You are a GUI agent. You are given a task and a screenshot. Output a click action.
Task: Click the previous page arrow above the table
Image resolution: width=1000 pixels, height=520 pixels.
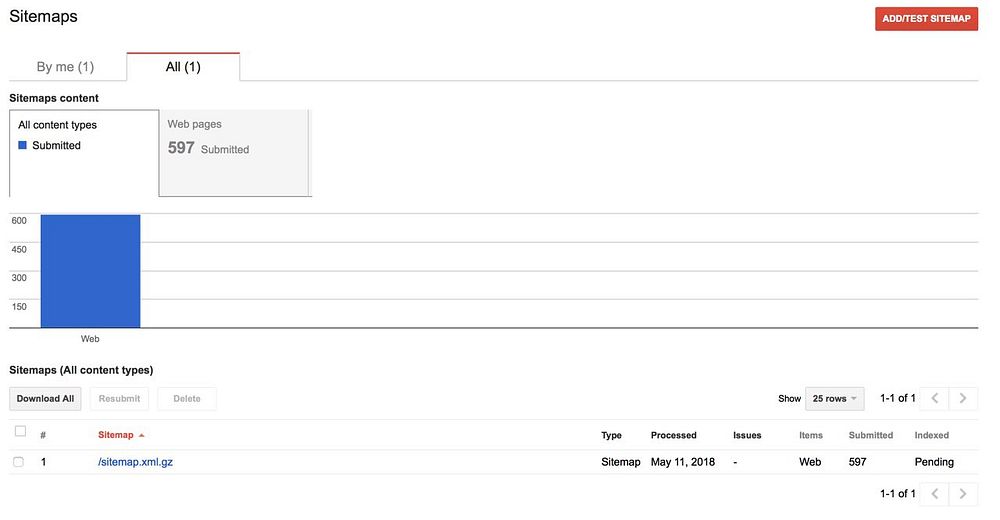(934, 398)
